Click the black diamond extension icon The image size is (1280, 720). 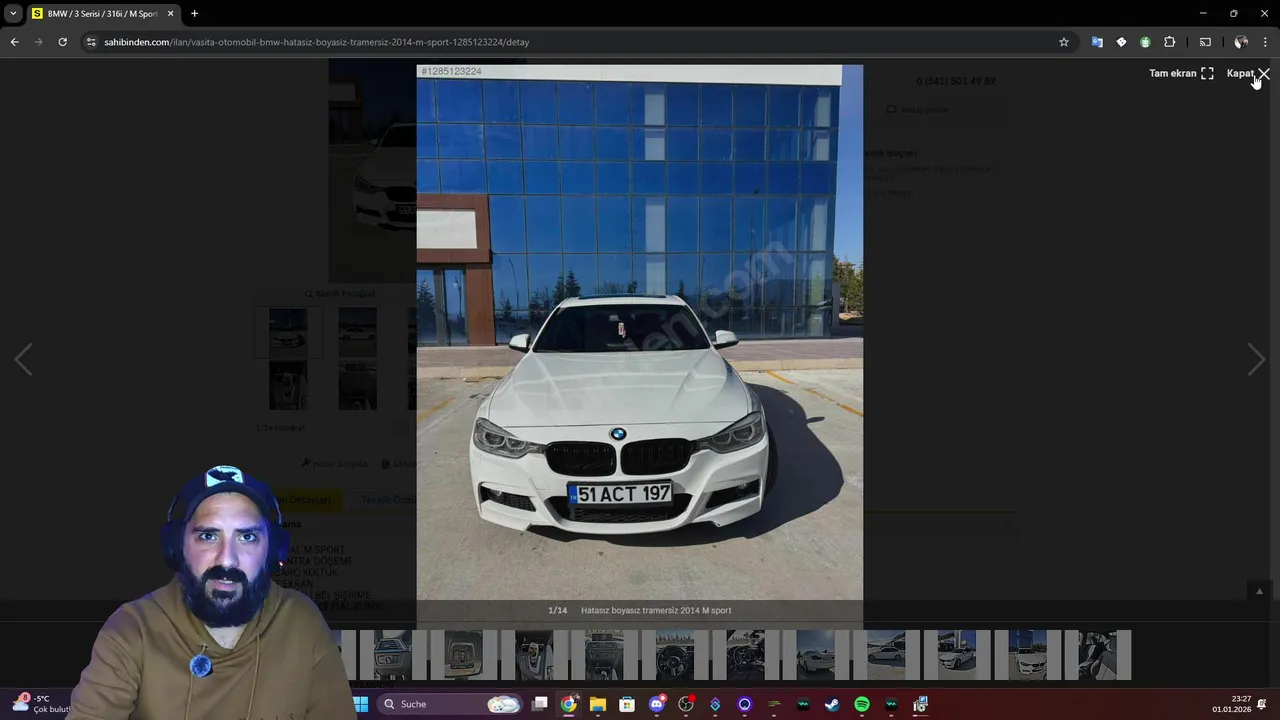pyautogui.click(x=1121, y=42)
